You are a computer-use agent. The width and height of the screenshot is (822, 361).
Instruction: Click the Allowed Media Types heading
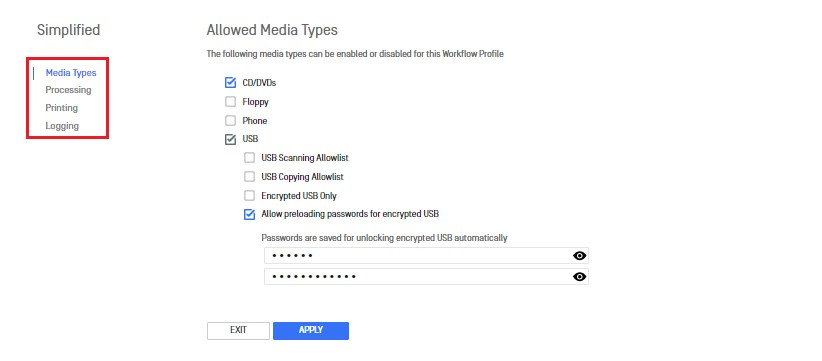(272, 30)
